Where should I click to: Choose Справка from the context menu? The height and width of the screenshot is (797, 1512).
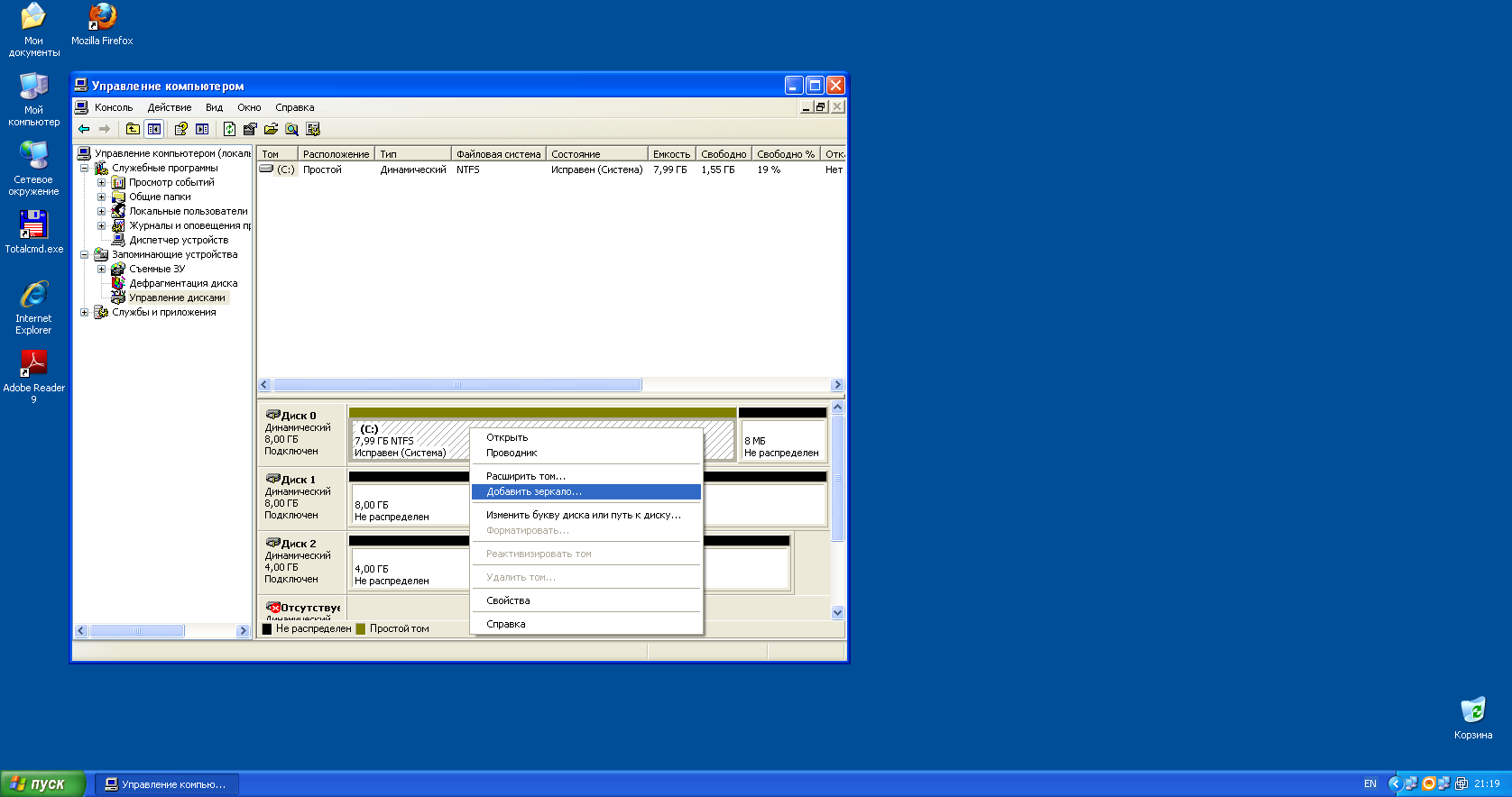click(586, 625)
